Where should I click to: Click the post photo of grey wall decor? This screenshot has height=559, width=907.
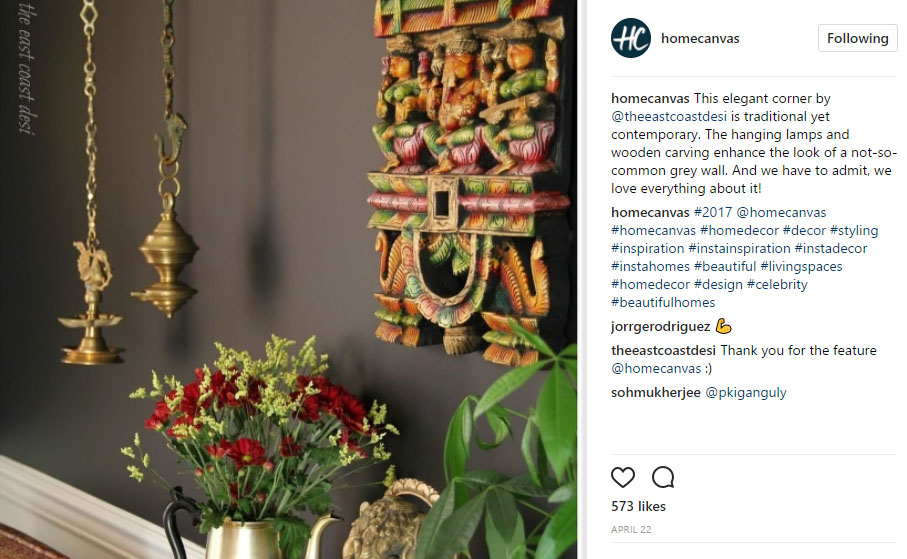click(288, 280)
